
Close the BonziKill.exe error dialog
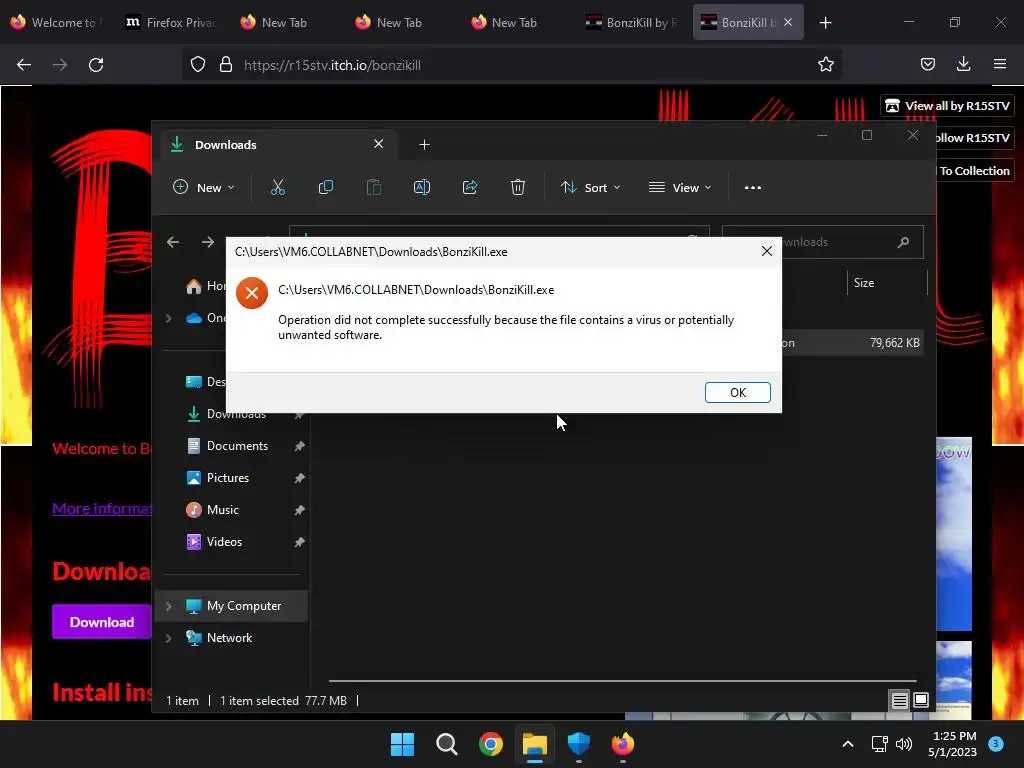767,251
